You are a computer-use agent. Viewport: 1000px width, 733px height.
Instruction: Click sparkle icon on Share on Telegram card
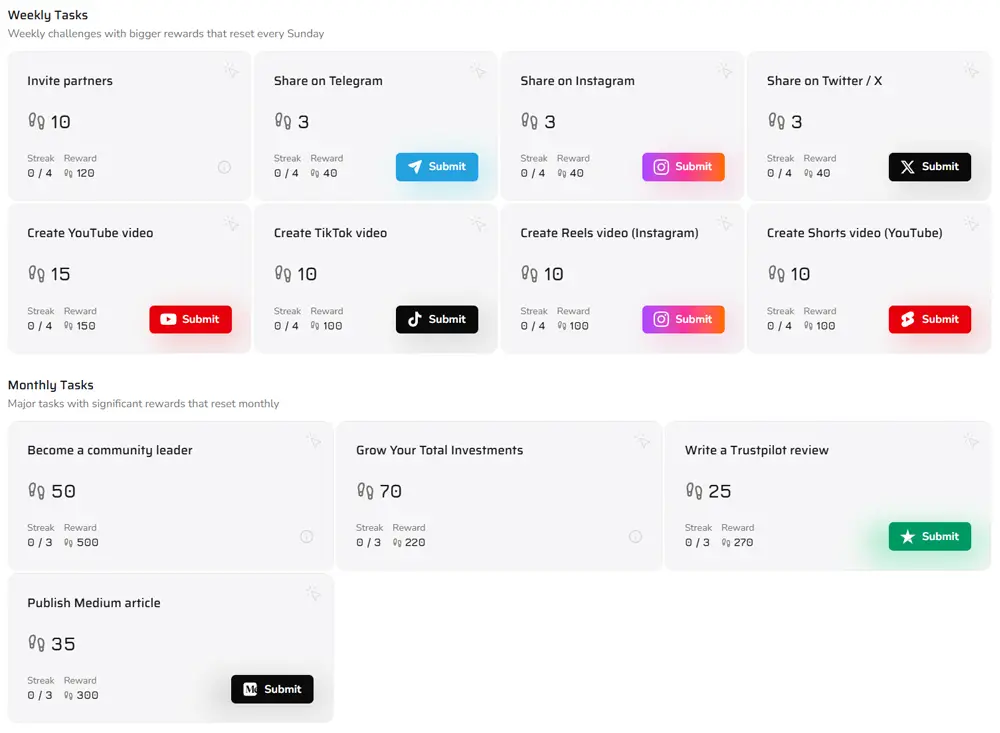[478, 70]
